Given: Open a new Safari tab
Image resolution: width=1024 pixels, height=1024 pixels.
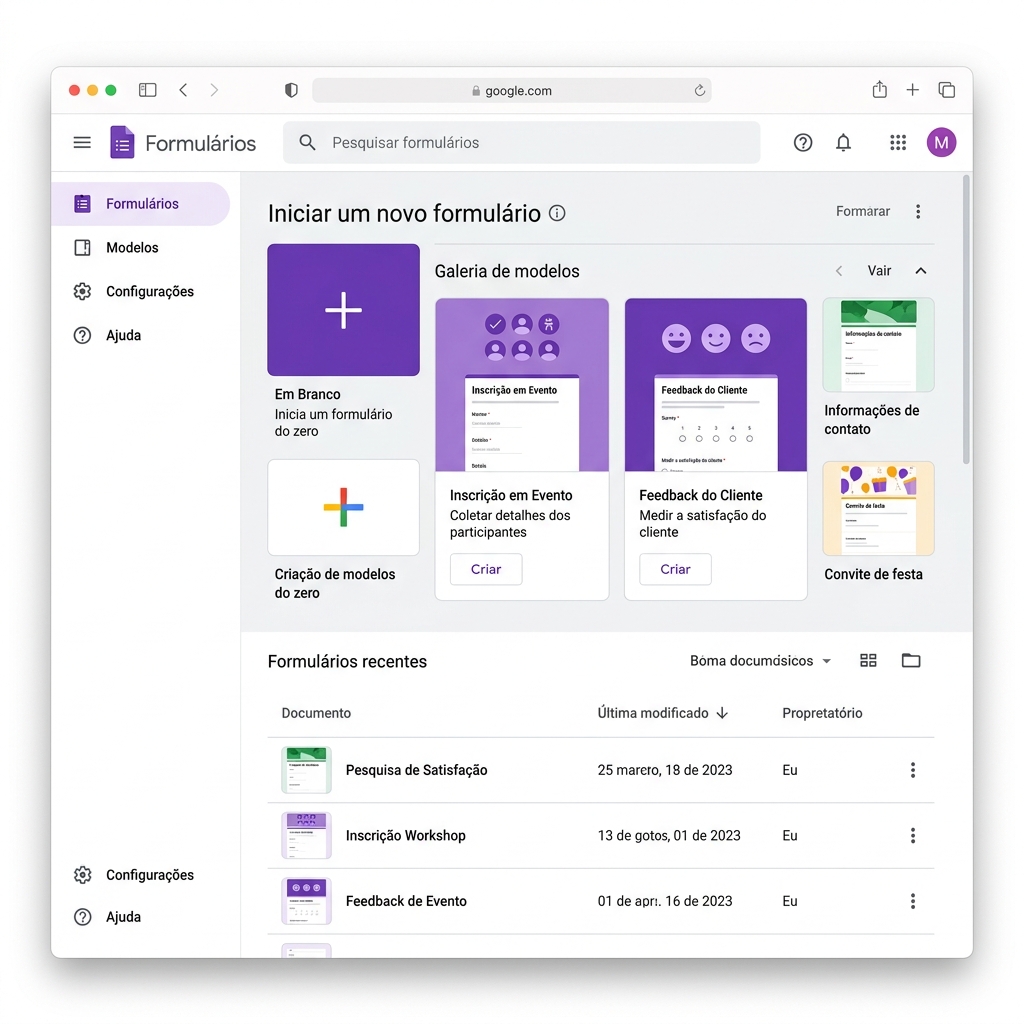Looking at the screenshot, I should (x=912, y=90).
